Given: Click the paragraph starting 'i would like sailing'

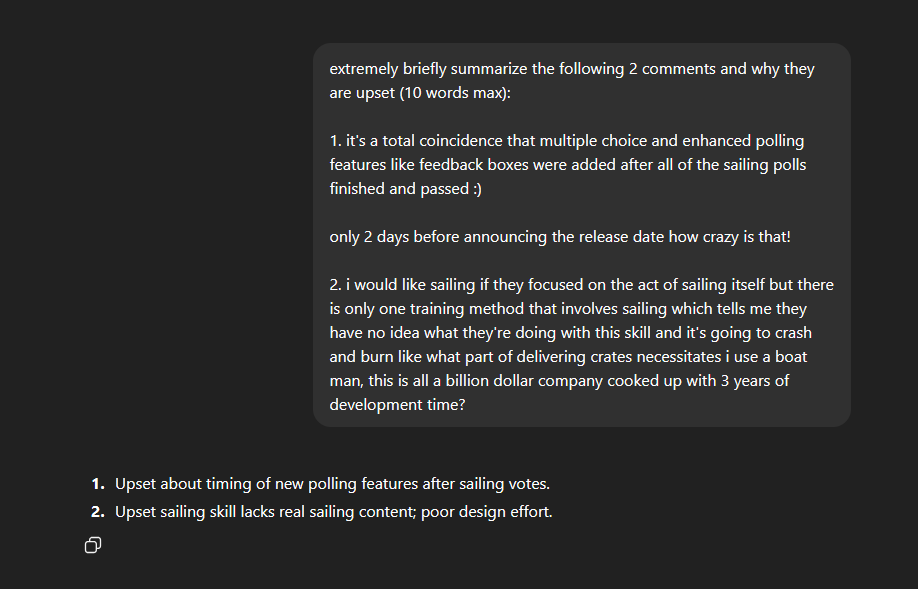Looking at the screenshot, I should point(581,345).
